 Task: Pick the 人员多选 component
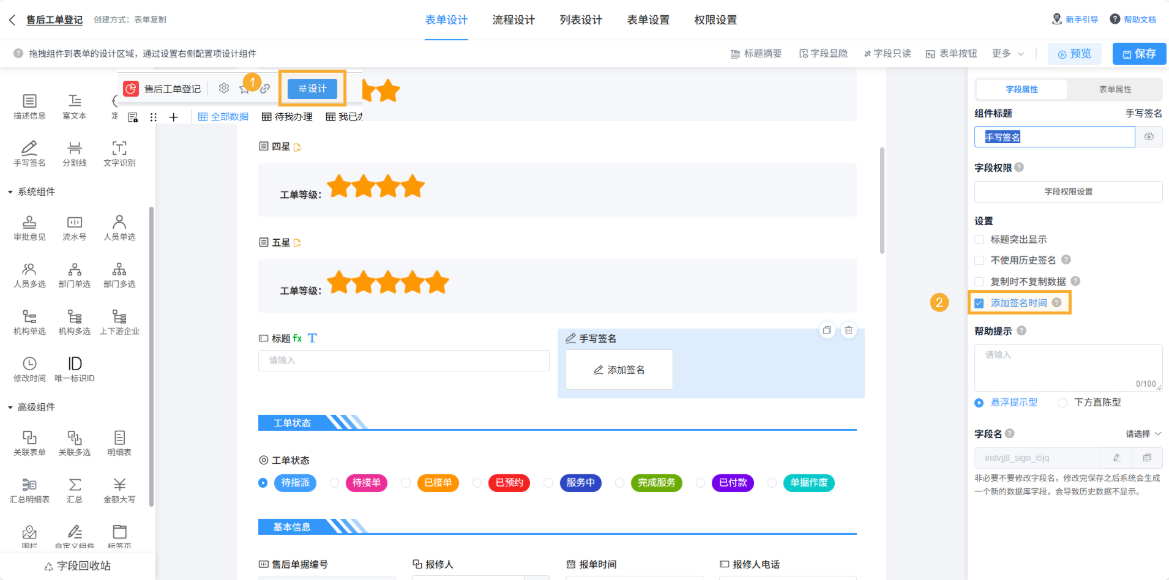click(30, 276)
